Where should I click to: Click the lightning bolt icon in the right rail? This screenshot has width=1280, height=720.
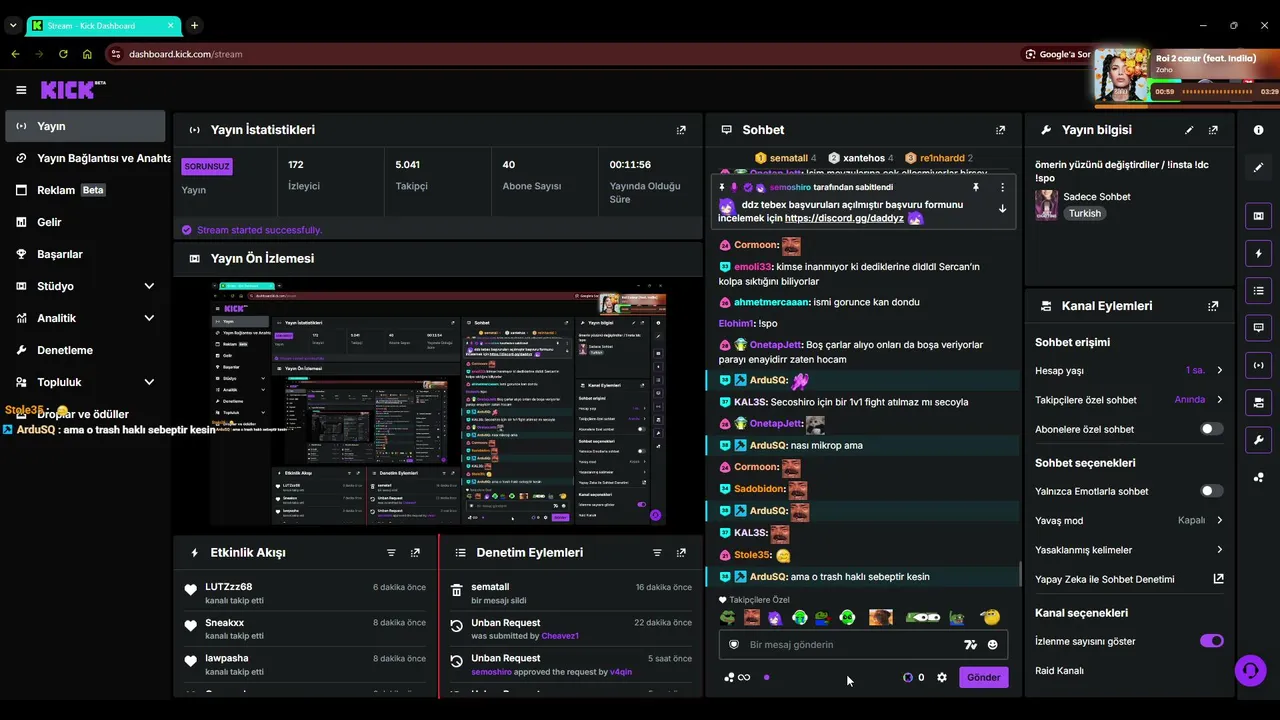point(1258,254)
